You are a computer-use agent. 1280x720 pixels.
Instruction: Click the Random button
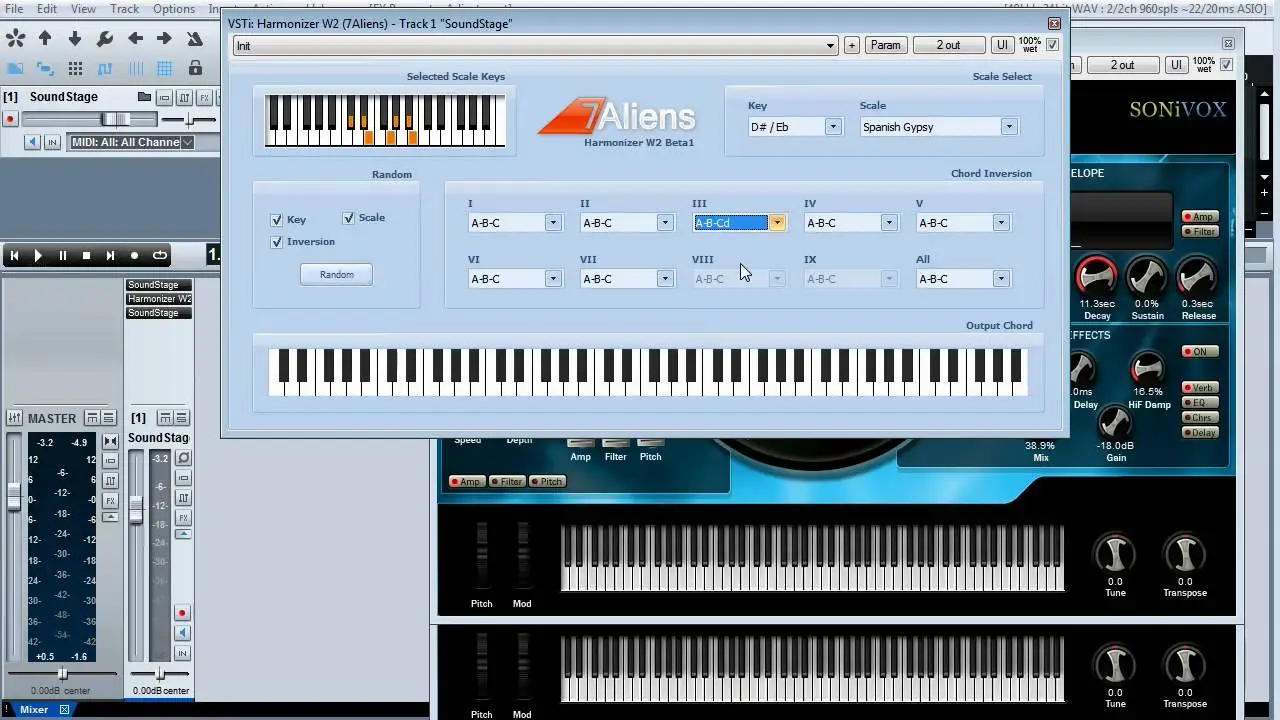(x=336, y=275)
